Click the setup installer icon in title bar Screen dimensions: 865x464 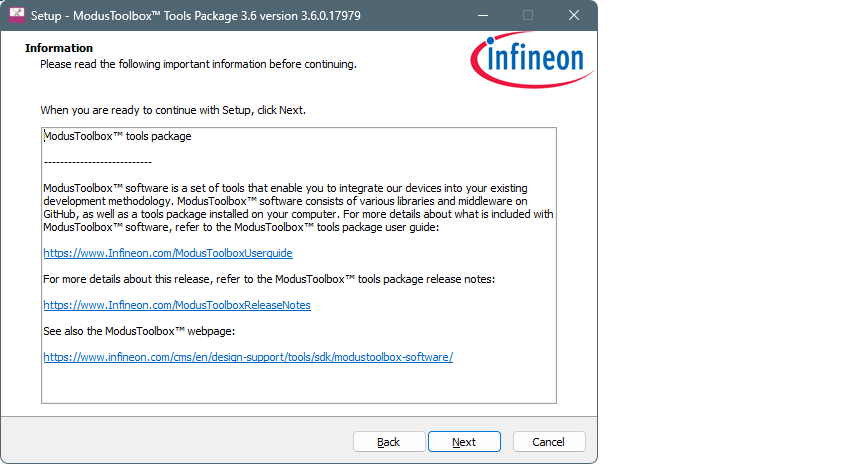click(16, 15)
